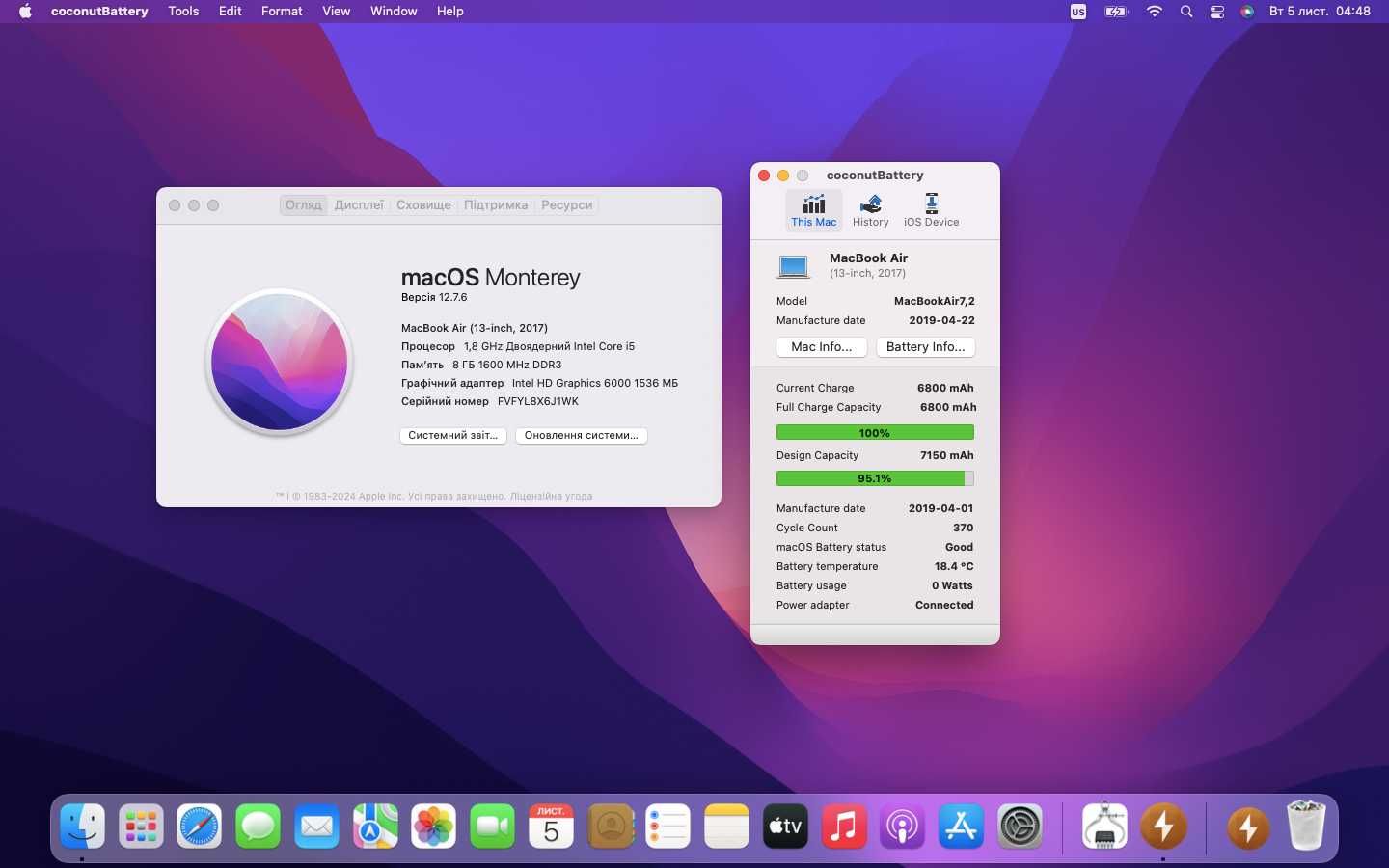This screenshot has width=1389, height=868.
Task: Open the View menu
Action: click(x=336, y=12)
